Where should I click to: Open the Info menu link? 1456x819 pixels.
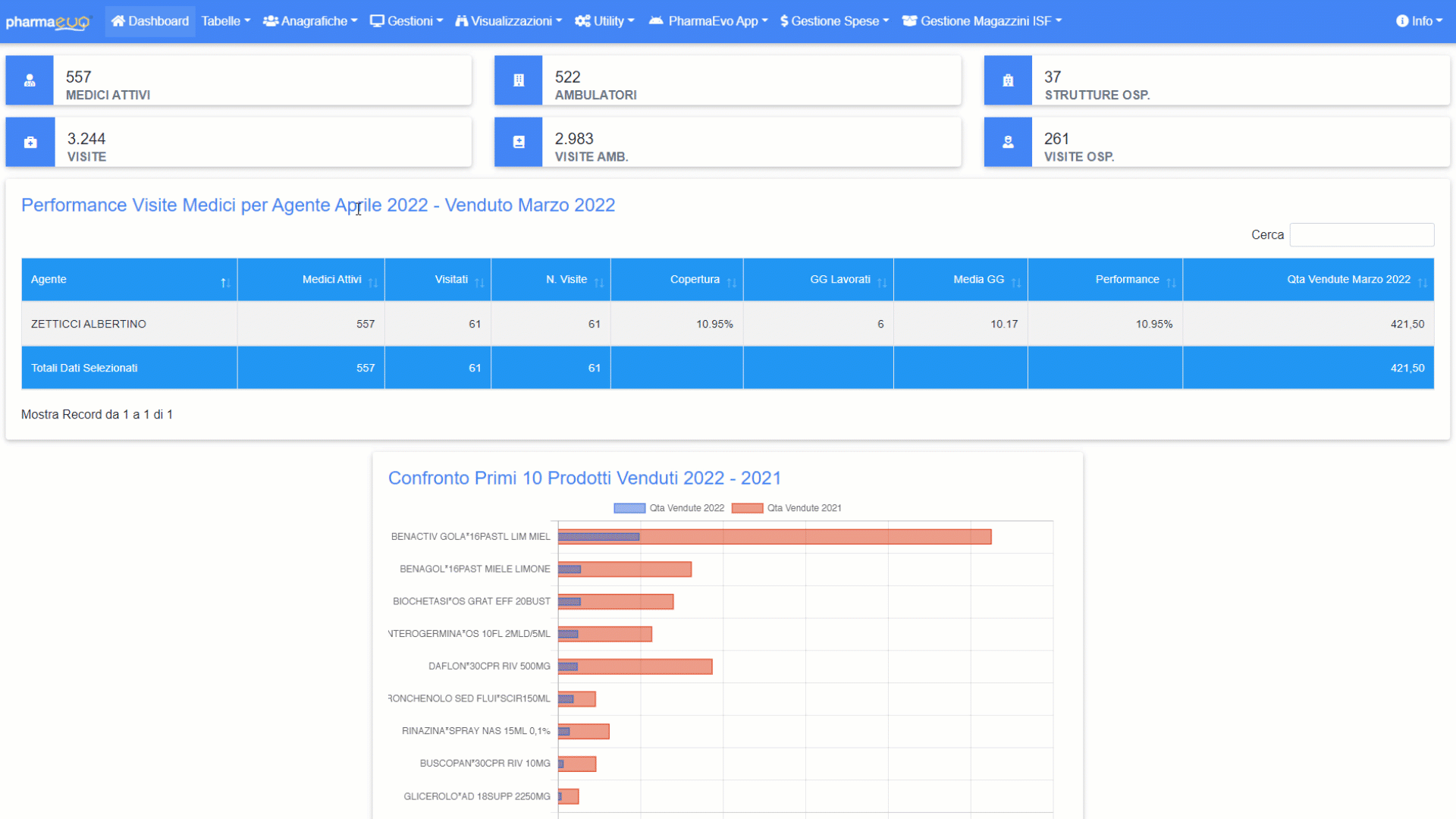1419,21
